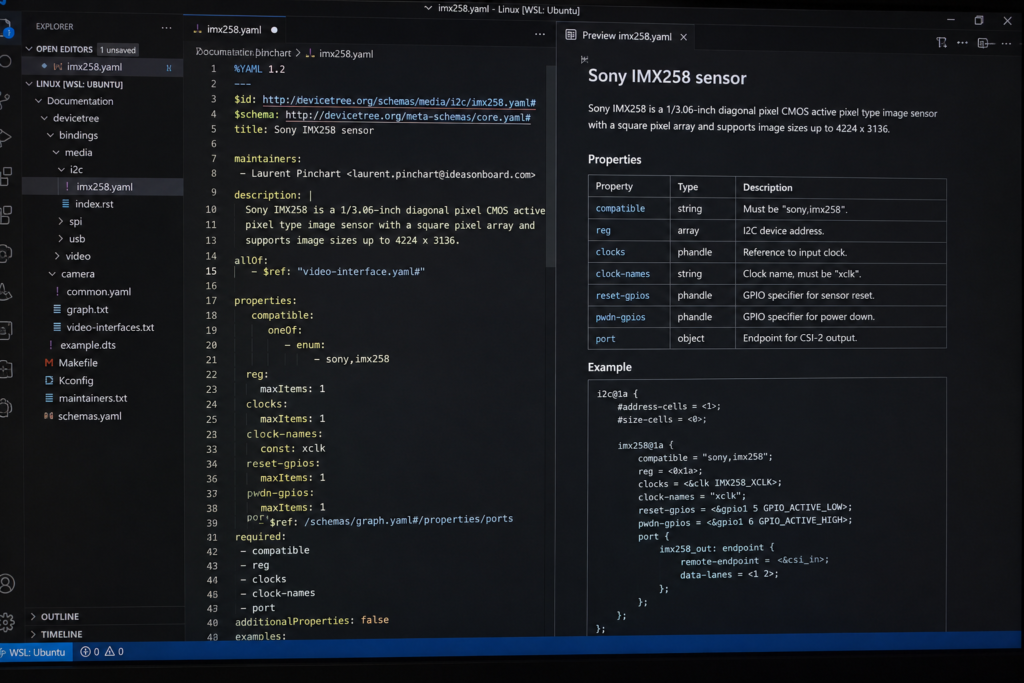The height and width of the screenshot is (683, 1024).
Task: Open graph.txt in the file tree
Action: pos(87,309)
